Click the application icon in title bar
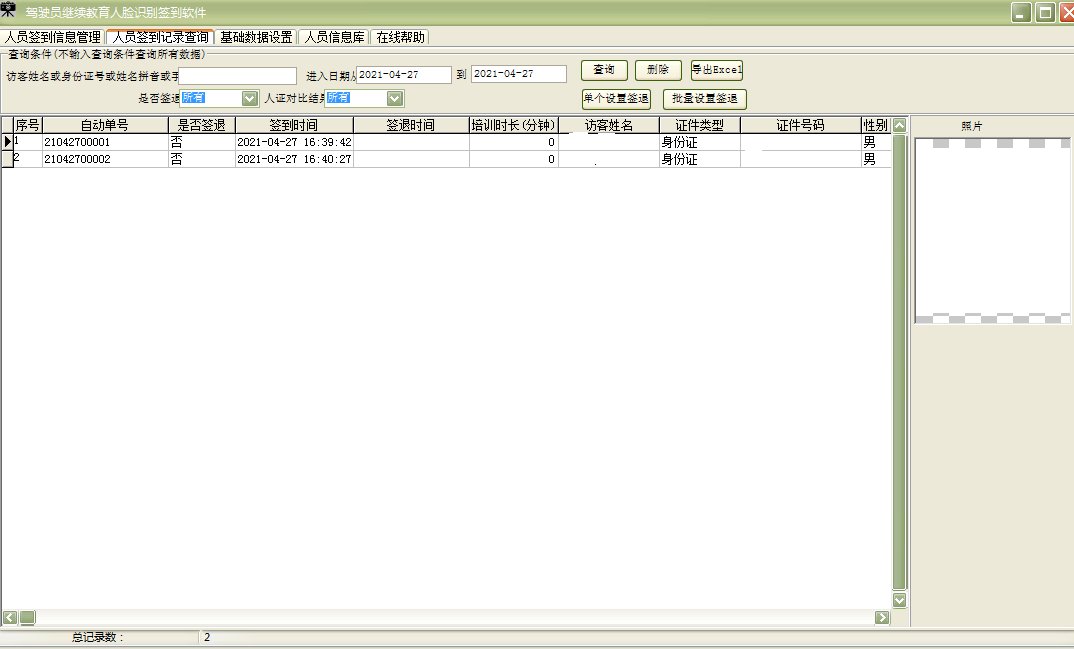Screen dimensions: 1074x649 pos(8,10)
